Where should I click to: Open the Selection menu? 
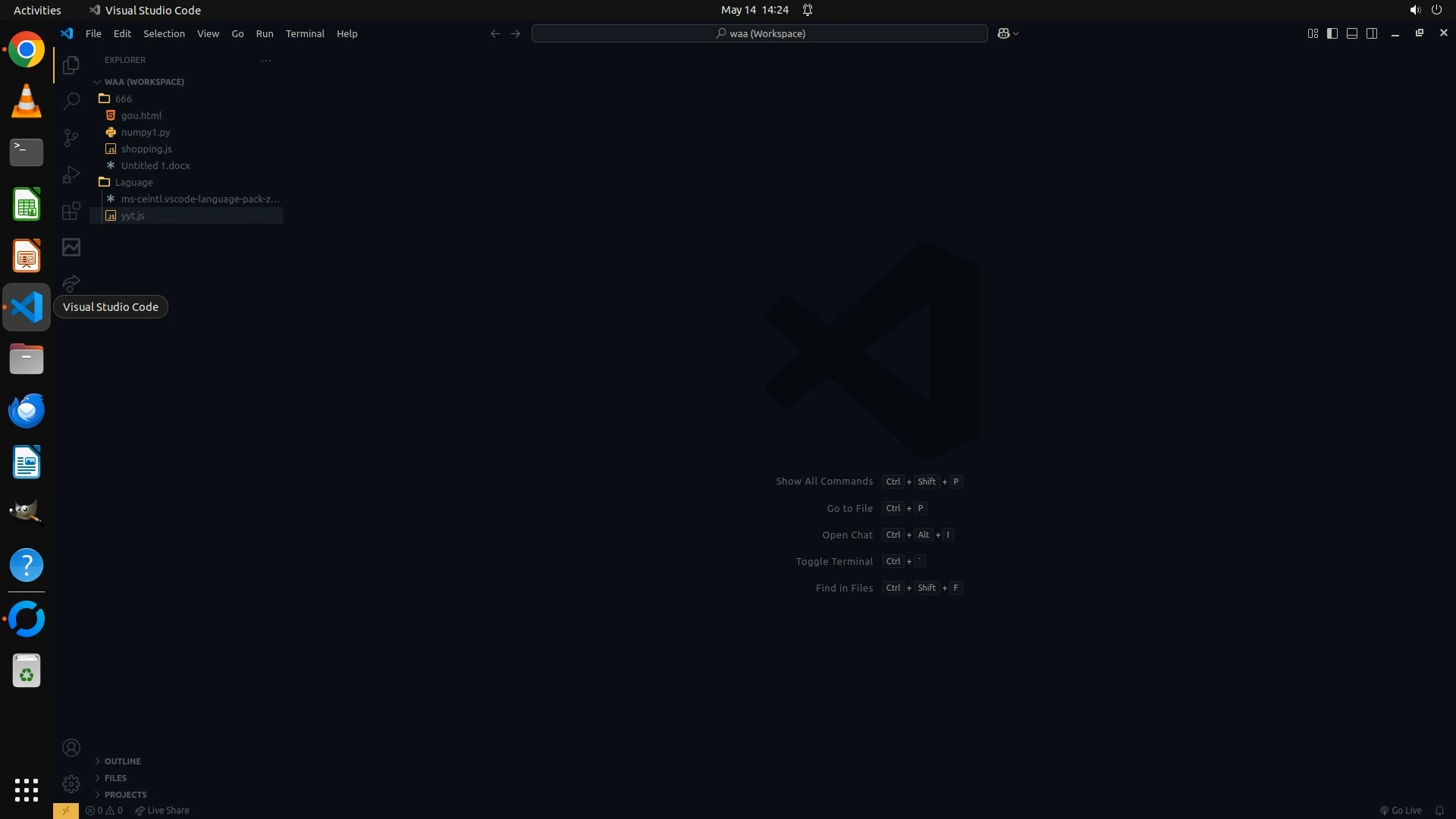(164, 33)
